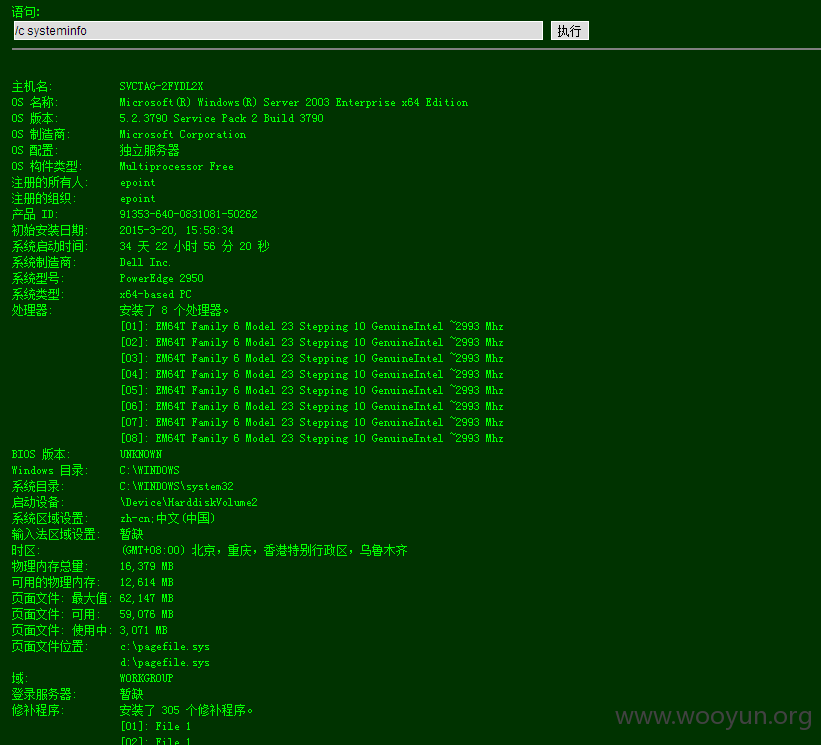Select x64-based PC system type
The width and height of the screenshot is (821, 745).
point(156,294)
